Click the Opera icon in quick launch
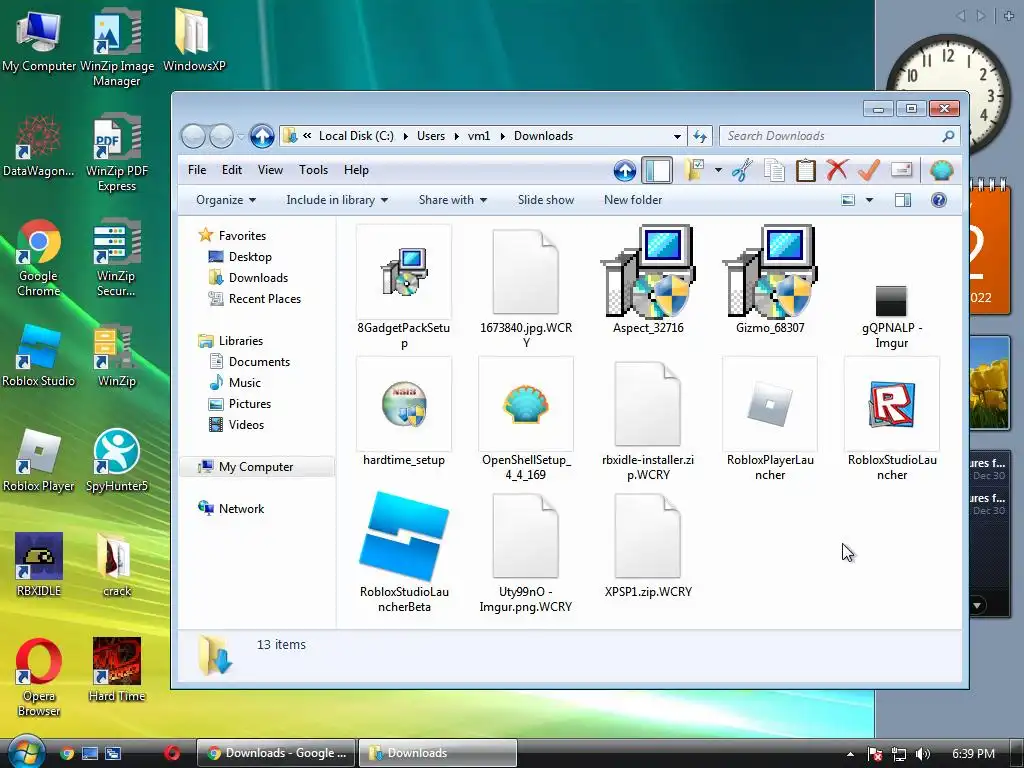The height and width of the screenshot is (768, 1024). click(172, 753)
